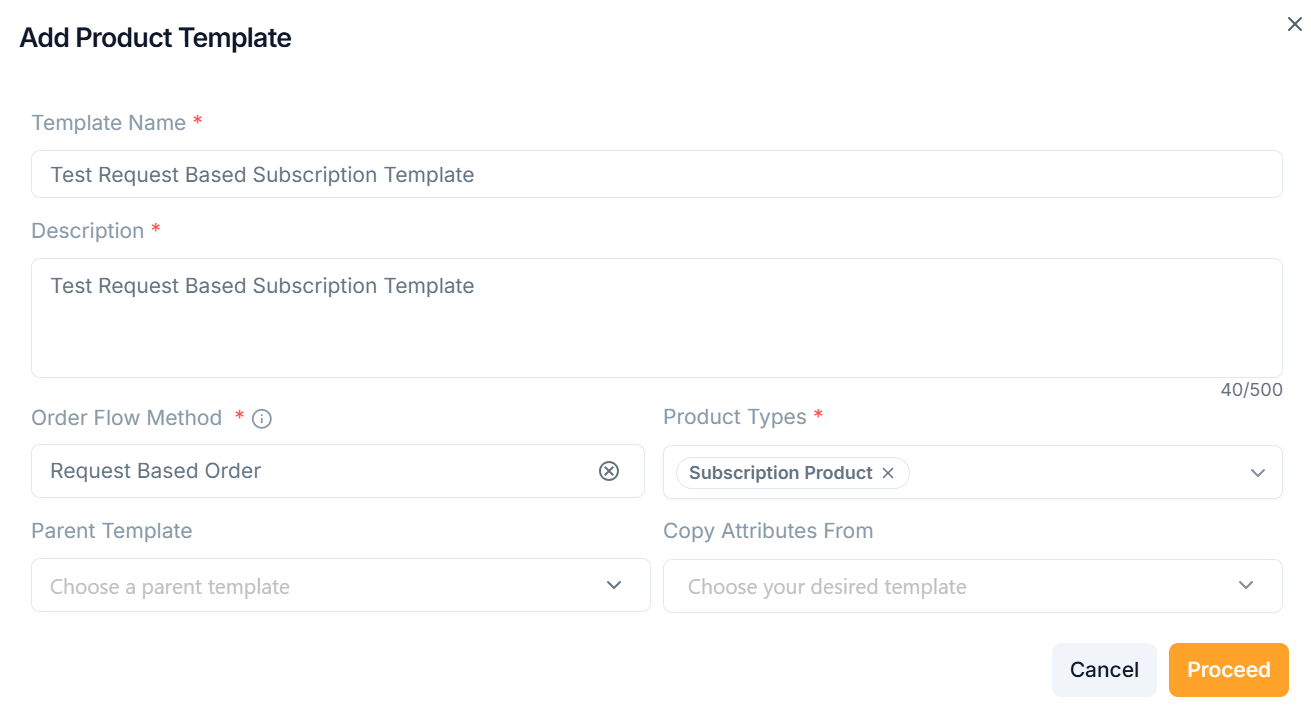This screenshot has height=709, width=1311.
Task: Click the Description field label
Action: click(88, 231)
